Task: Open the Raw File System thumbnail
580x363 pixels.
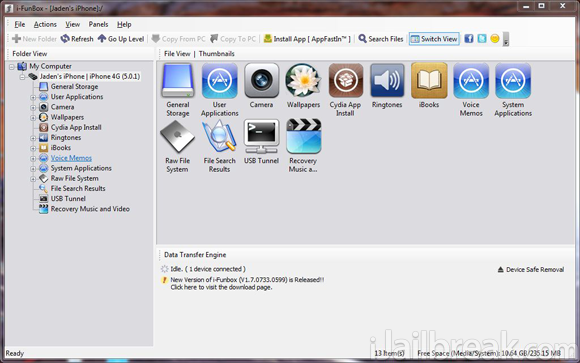Action: 178,137
